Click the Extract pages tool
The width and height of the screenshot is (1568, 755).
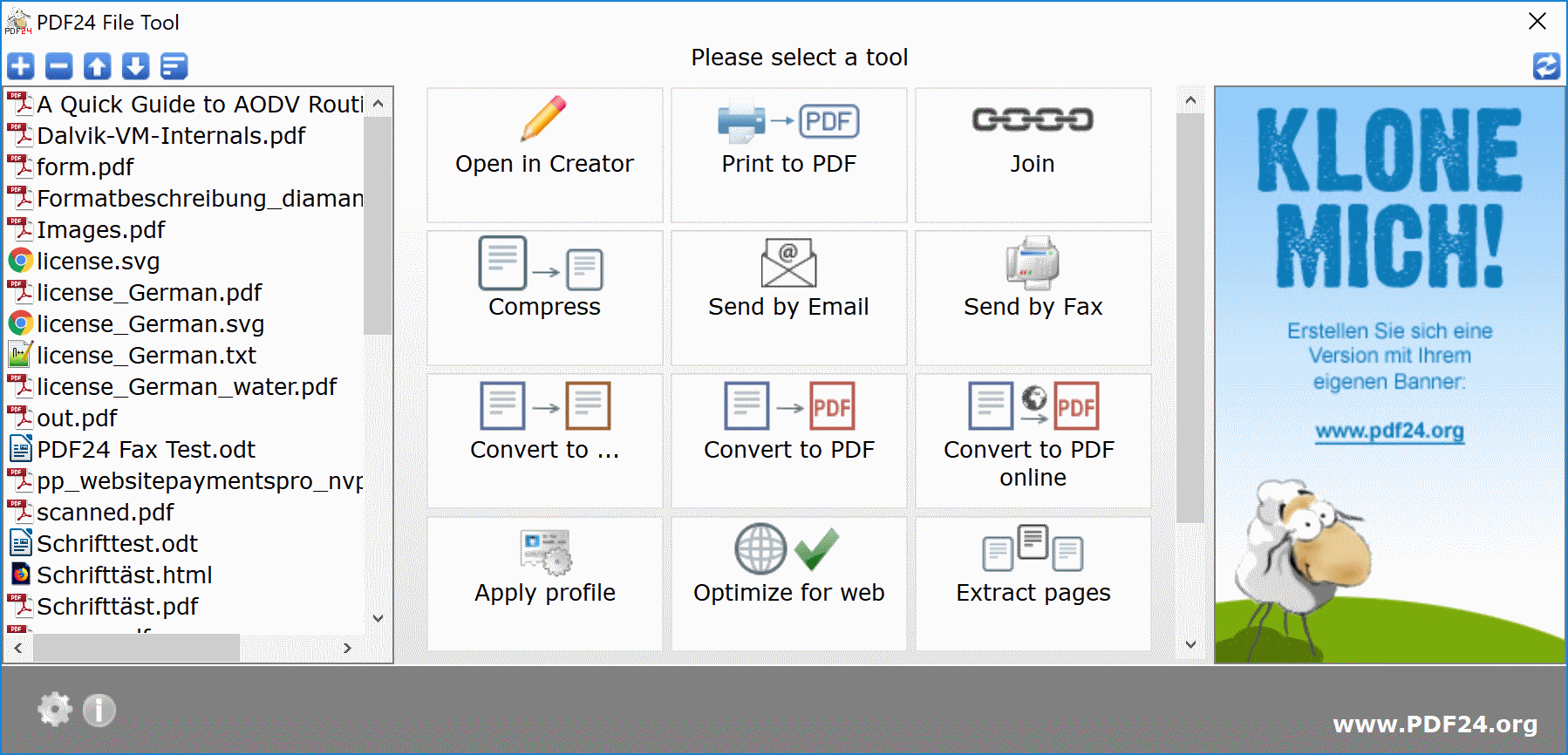coord(1033,583)
